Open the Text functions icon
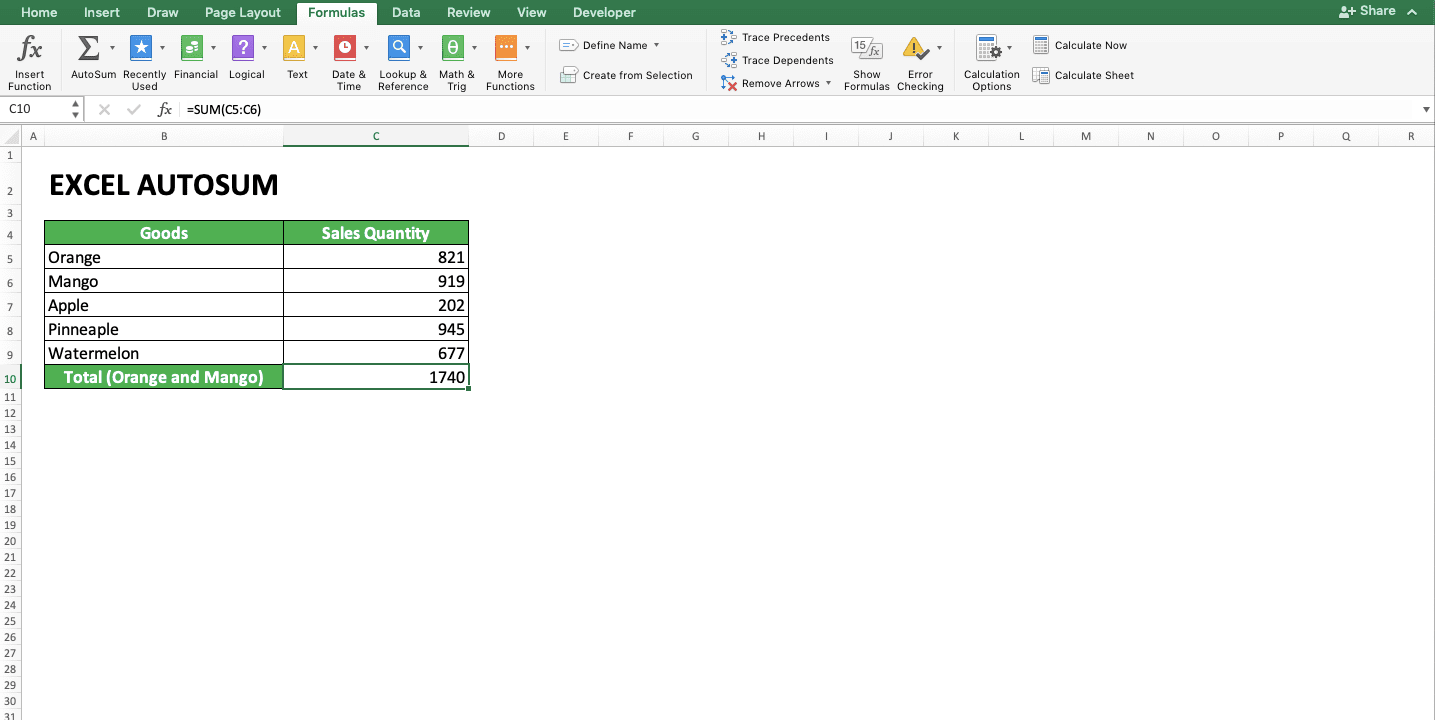 pos(294,48)
